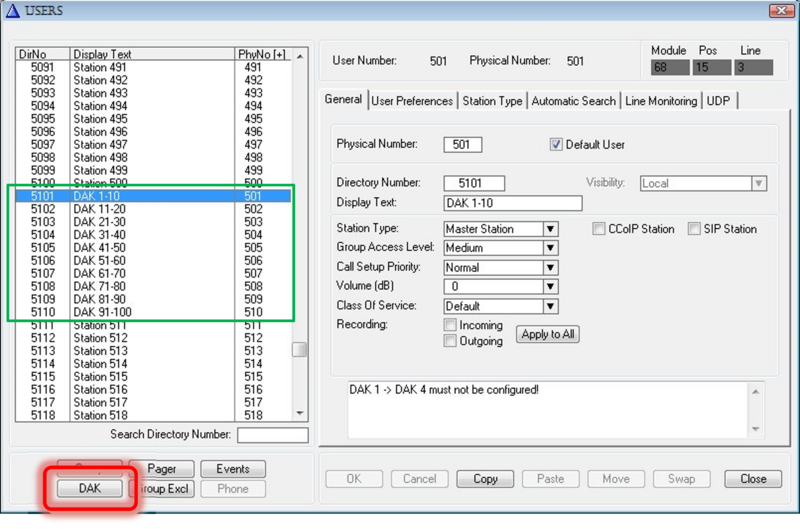Click the Physical Number input field
The width and height of the screenshot is (800, 529).
click(x=463, y=144)
